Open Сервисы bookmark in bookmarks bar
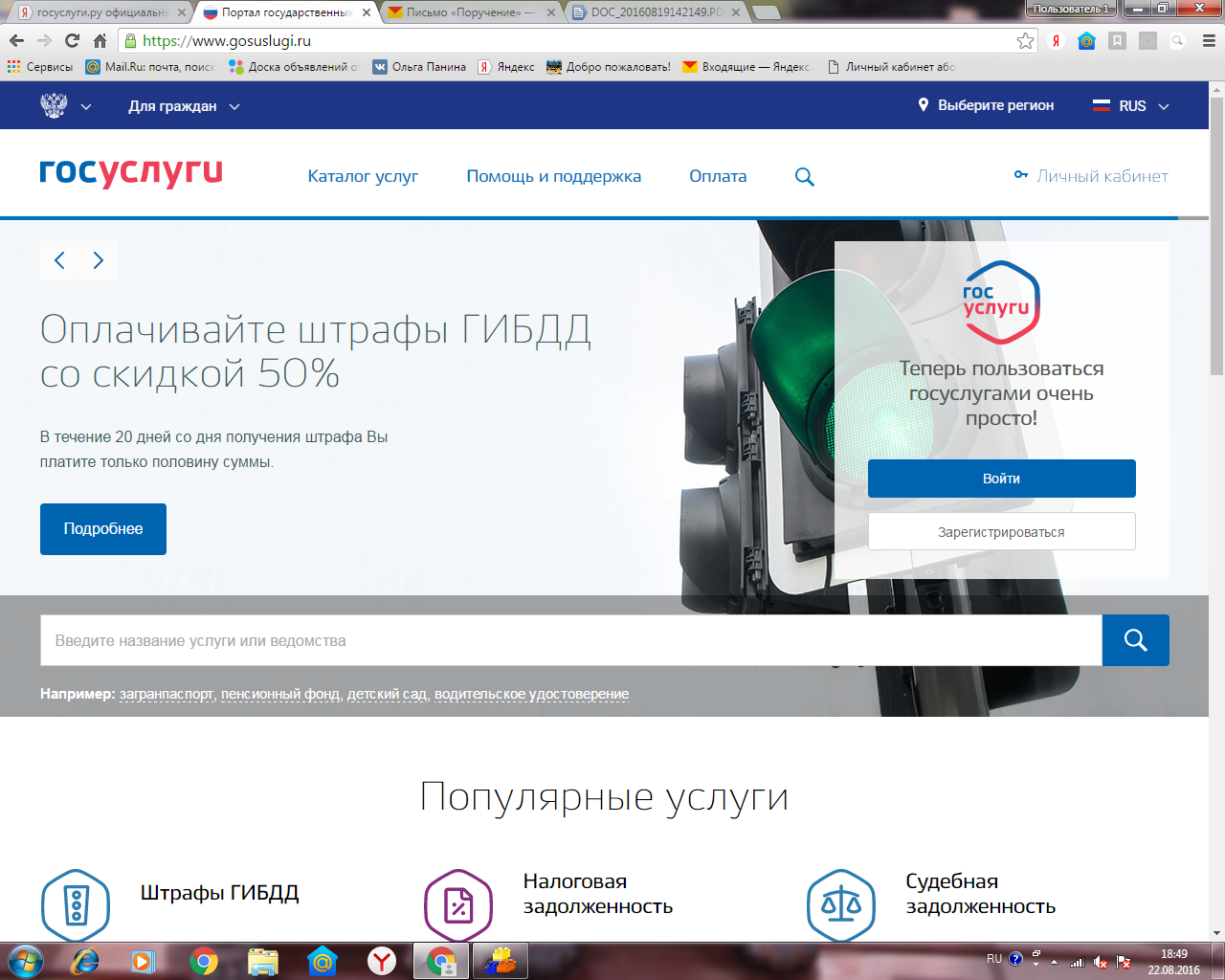1225x980 pixels. (40, 67)
